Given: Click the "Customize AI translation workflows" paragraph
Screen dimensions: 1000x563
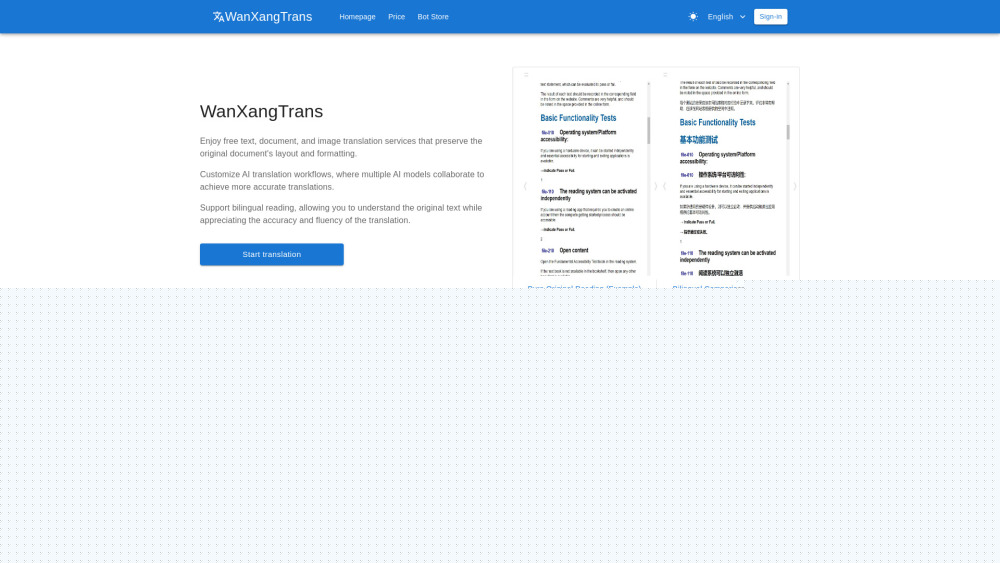Looking at the screenshot, I should point(342,180).
